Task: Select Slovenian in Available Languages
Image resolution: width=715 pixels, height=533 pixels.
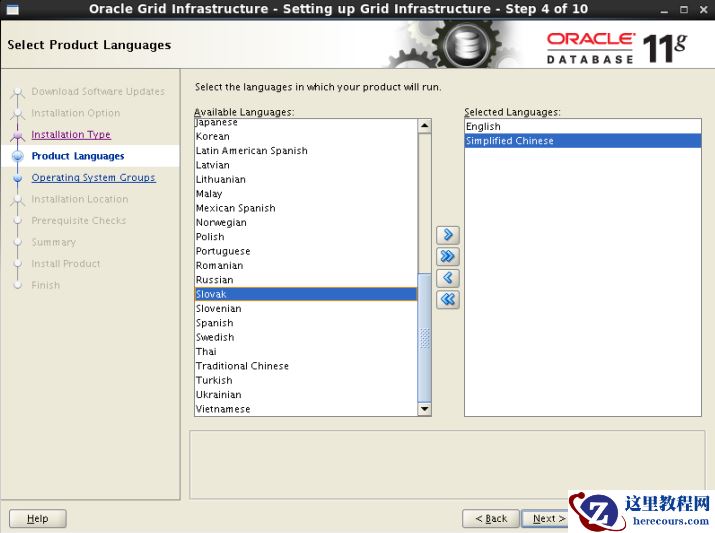Action: [x=306, y=309]
